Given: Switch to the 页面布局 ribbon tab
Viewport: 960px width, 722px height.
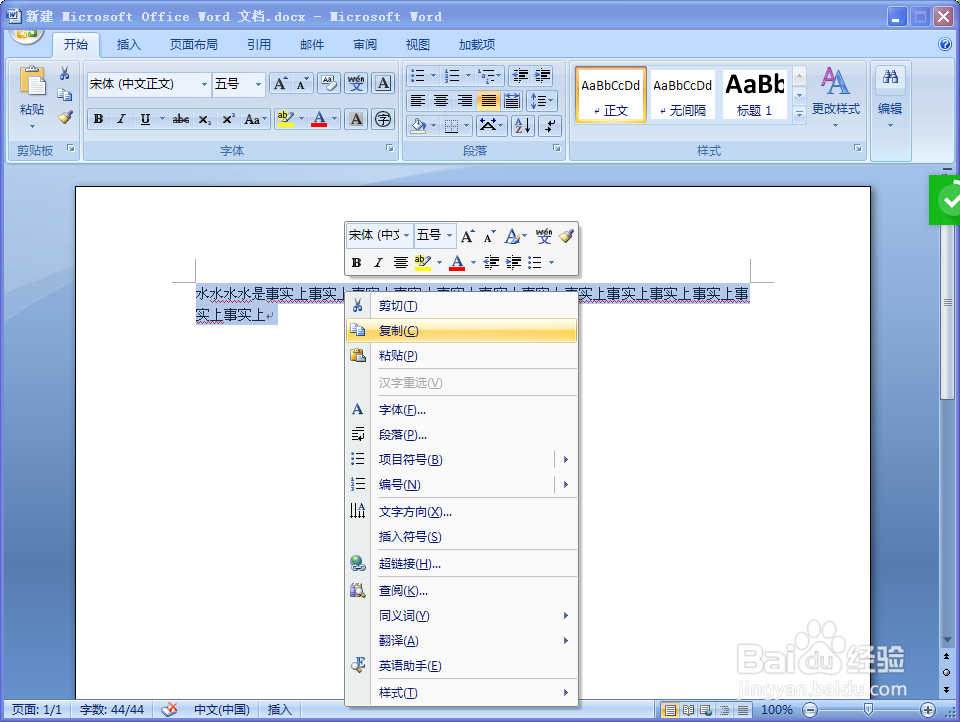Looking at the screenshot, I should click(193, 44).
